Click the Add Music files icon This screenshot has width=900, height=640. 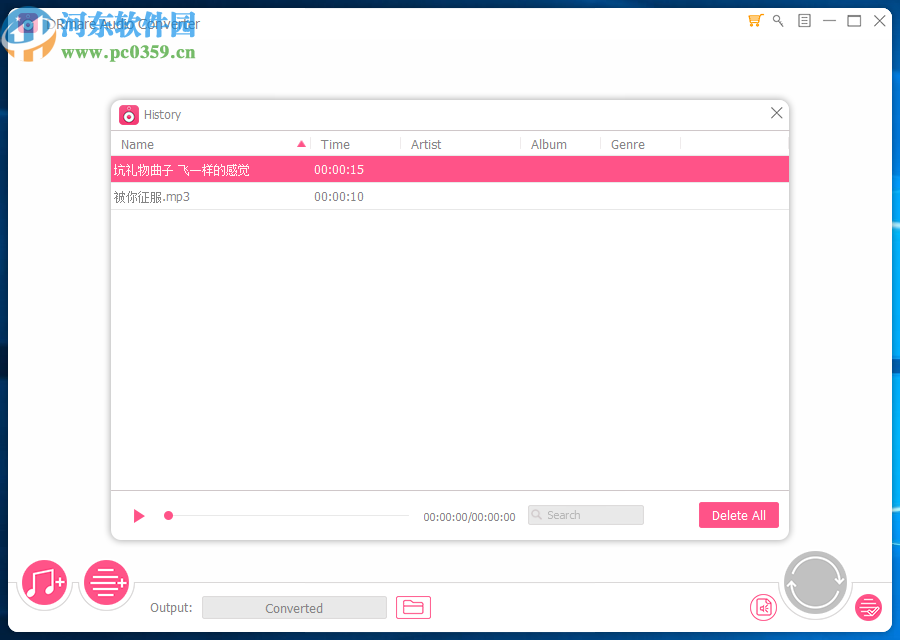click(x=44, y=583)
